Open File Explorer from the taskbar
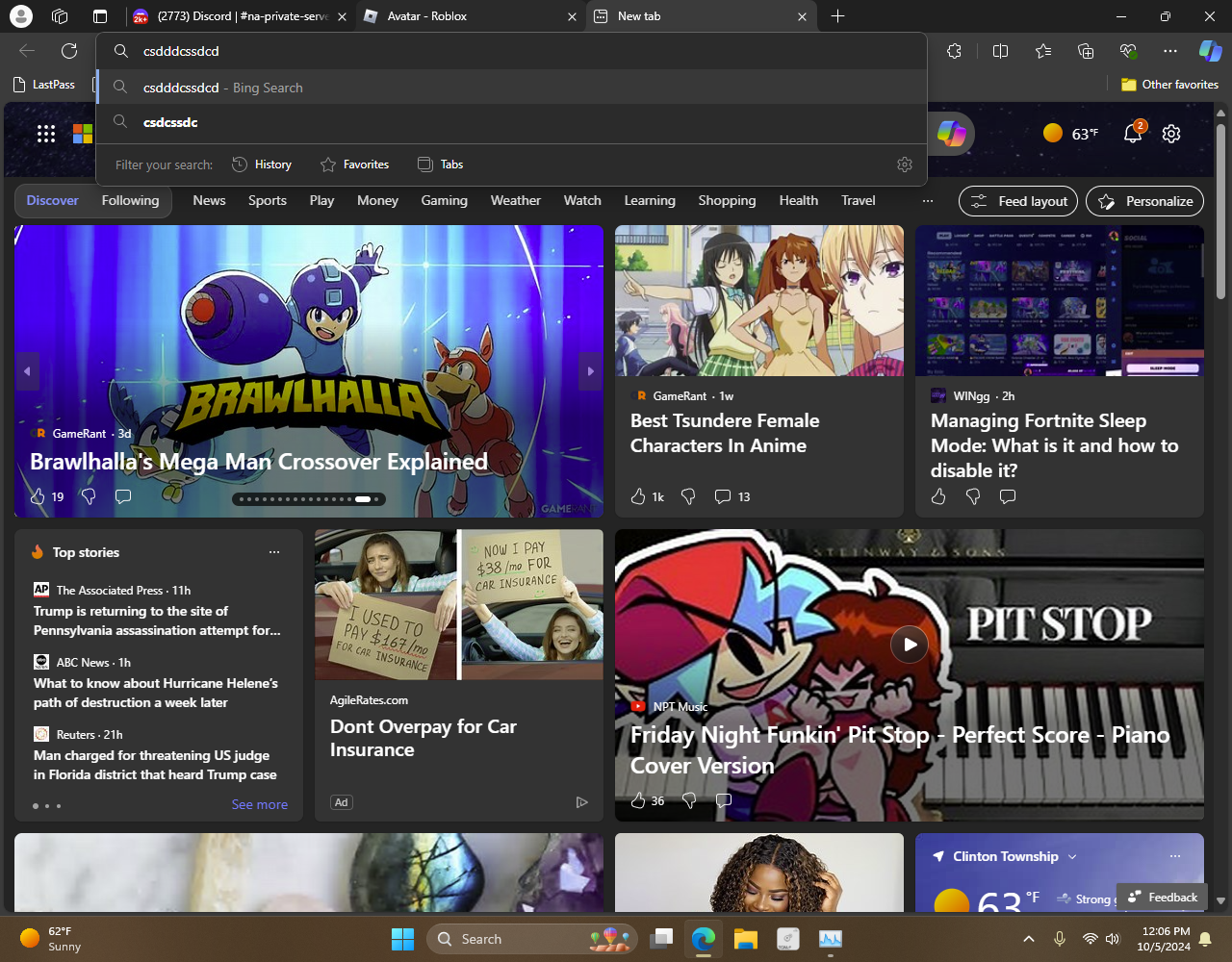This screenshot has width=1232, height=962. (746, 939)
